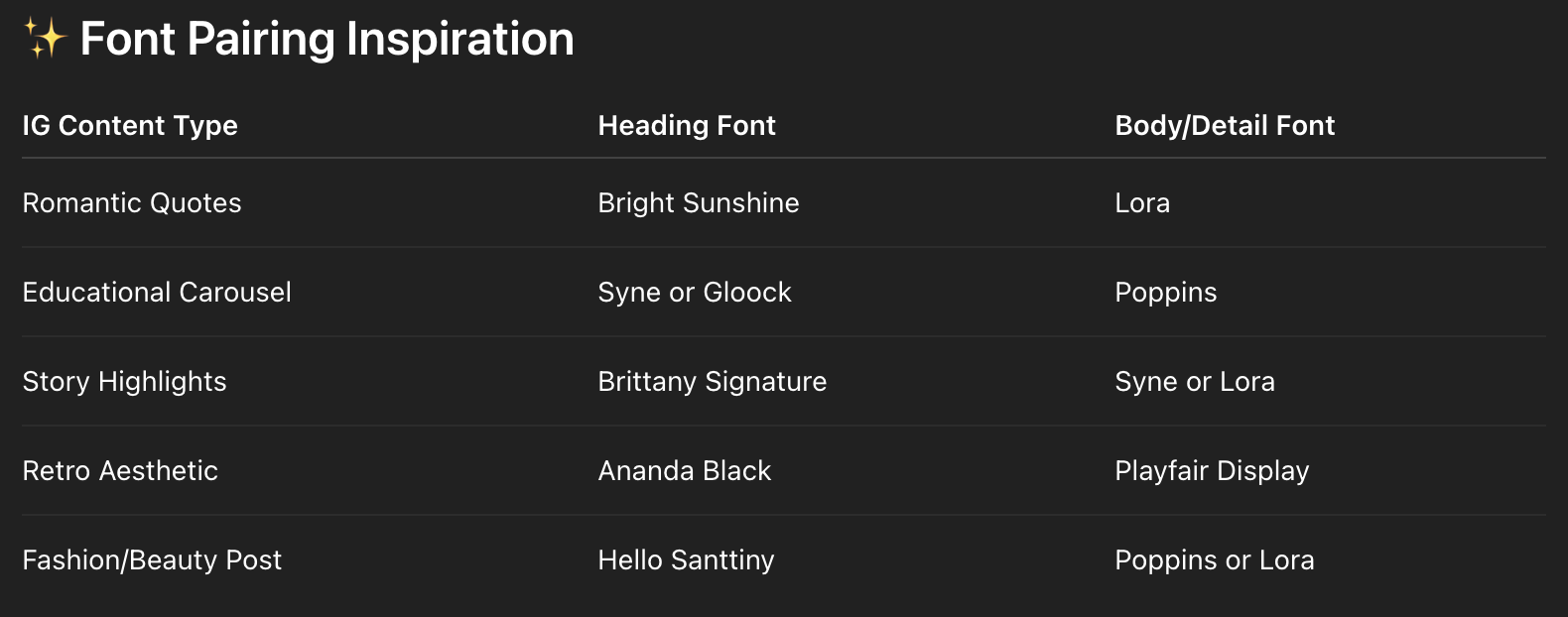Click the Ananda Black cell
This screenshot has height=617, width=1568.
685,470
